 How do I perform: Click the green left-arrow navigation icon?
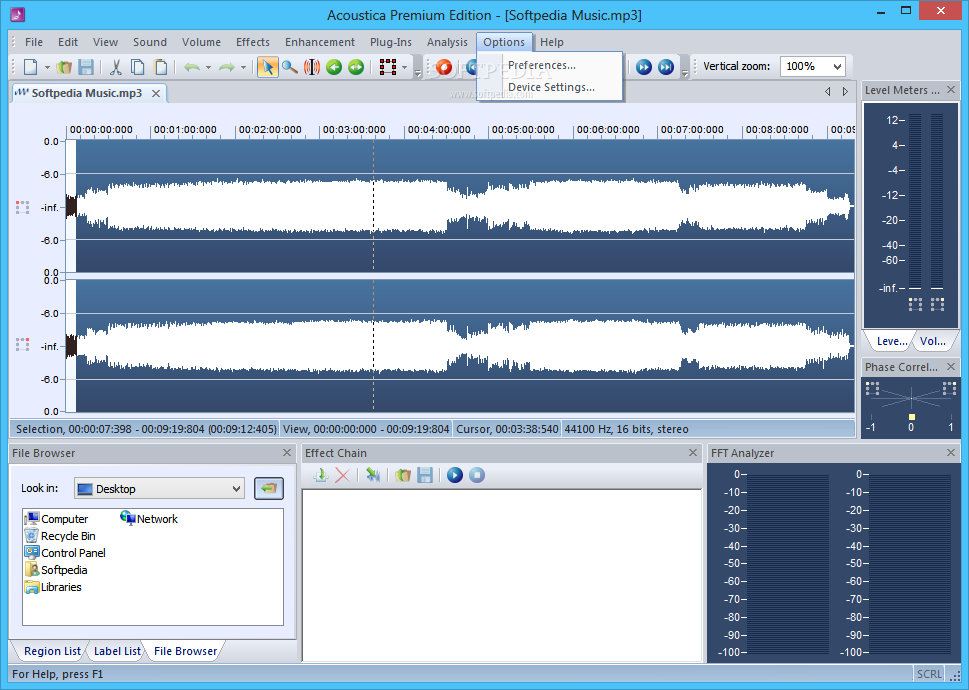(x=334, y=67)
